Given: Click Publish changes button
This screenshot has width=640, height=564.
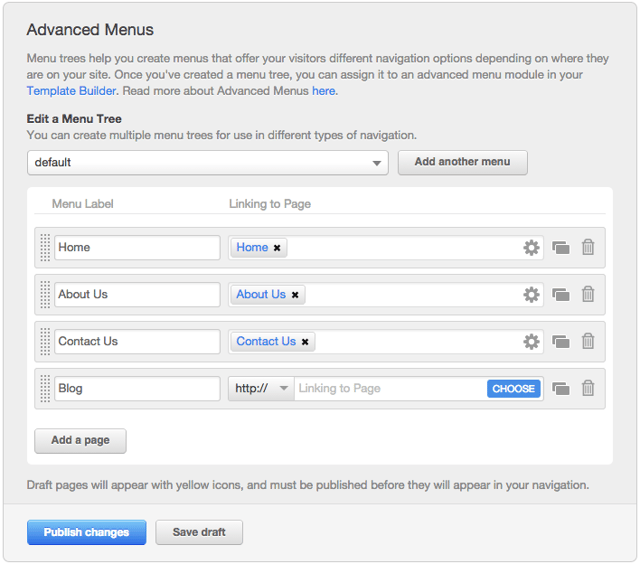Looking at the screenshot, I should (87, 532).
